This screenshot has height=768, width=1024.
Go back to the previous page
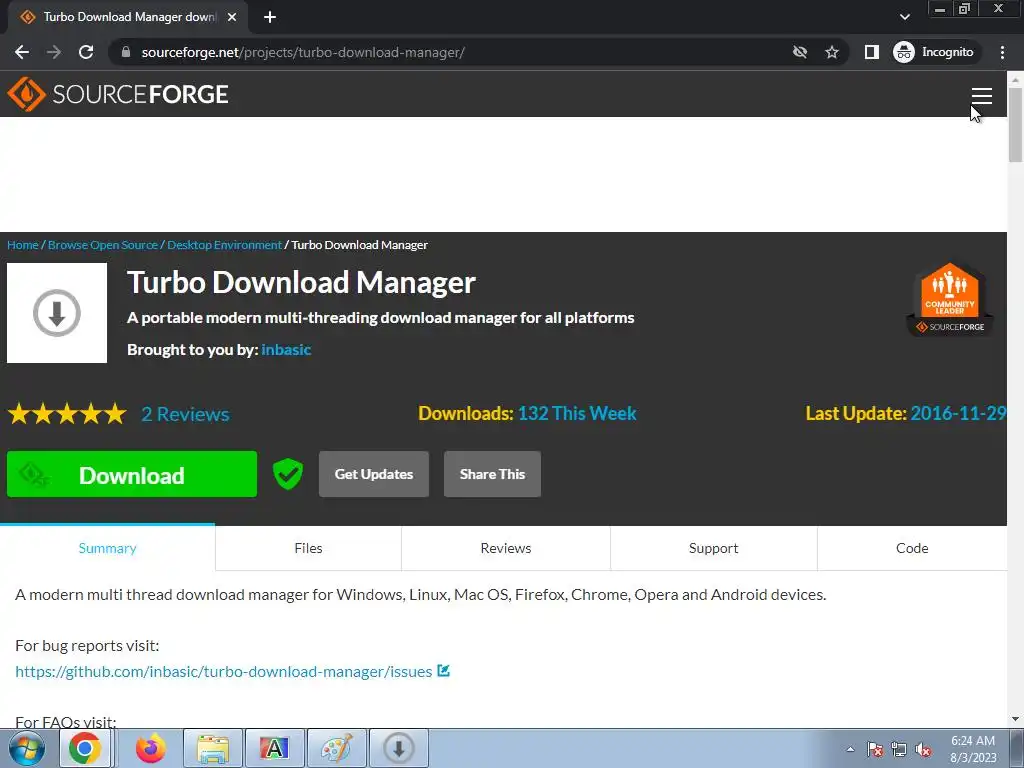click(22, 52)
